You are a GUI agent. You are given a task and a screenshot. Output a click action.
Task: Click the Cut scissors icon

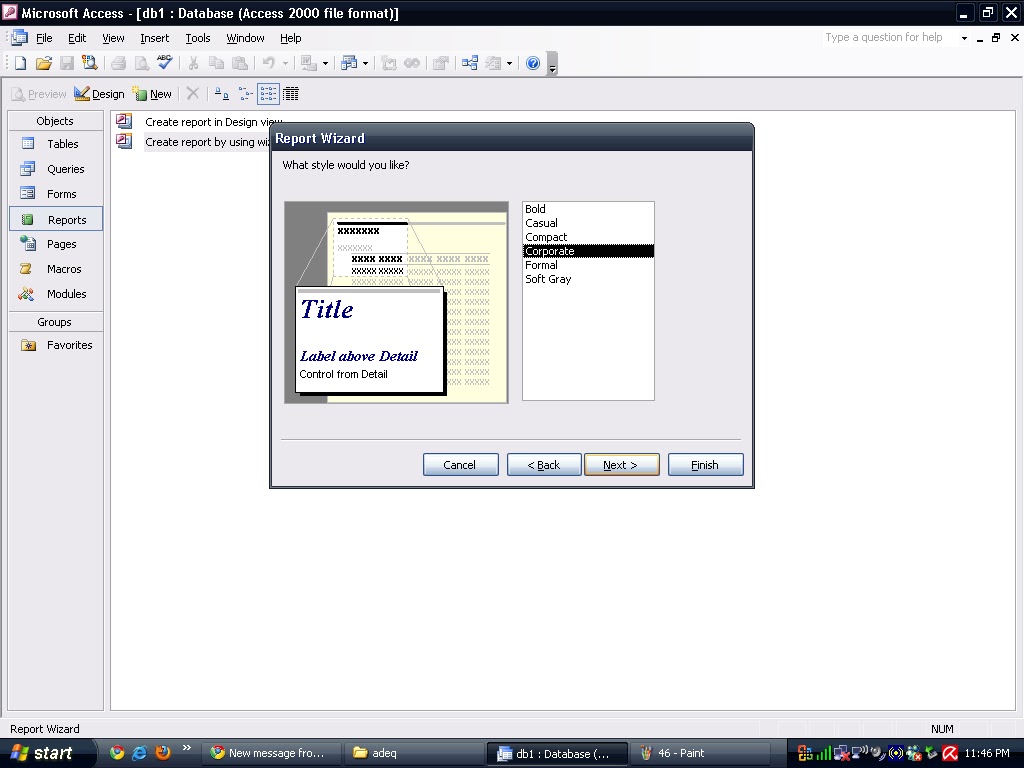[x=193, y=63]
